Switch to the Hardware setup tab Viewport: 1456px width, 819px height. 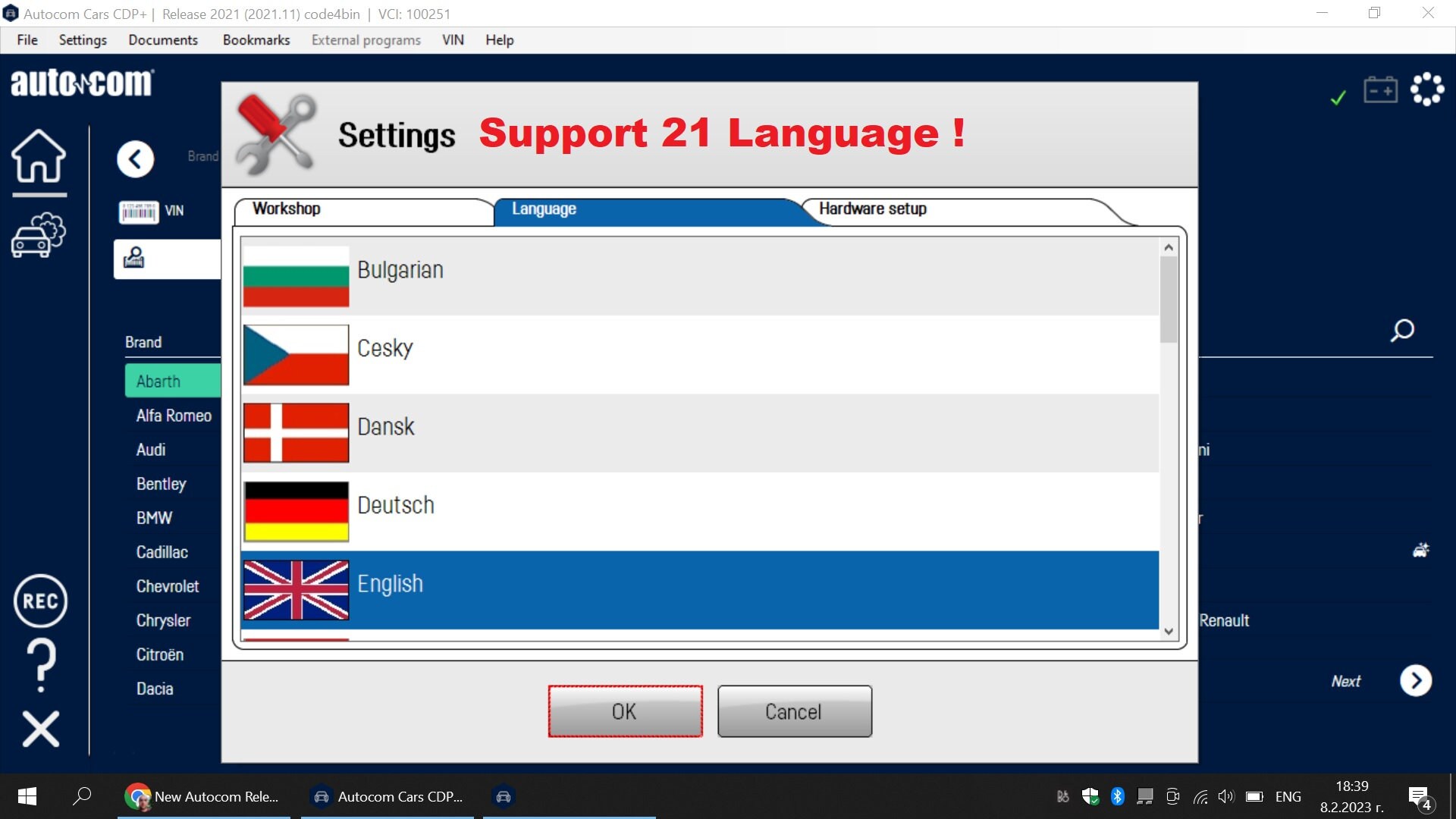872,210
